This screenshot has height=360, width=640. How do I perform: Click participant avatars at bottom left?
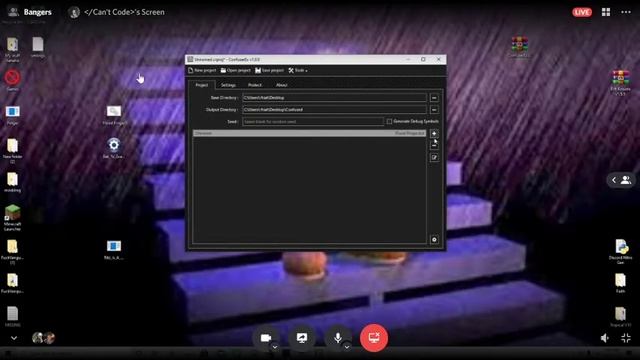43,338
